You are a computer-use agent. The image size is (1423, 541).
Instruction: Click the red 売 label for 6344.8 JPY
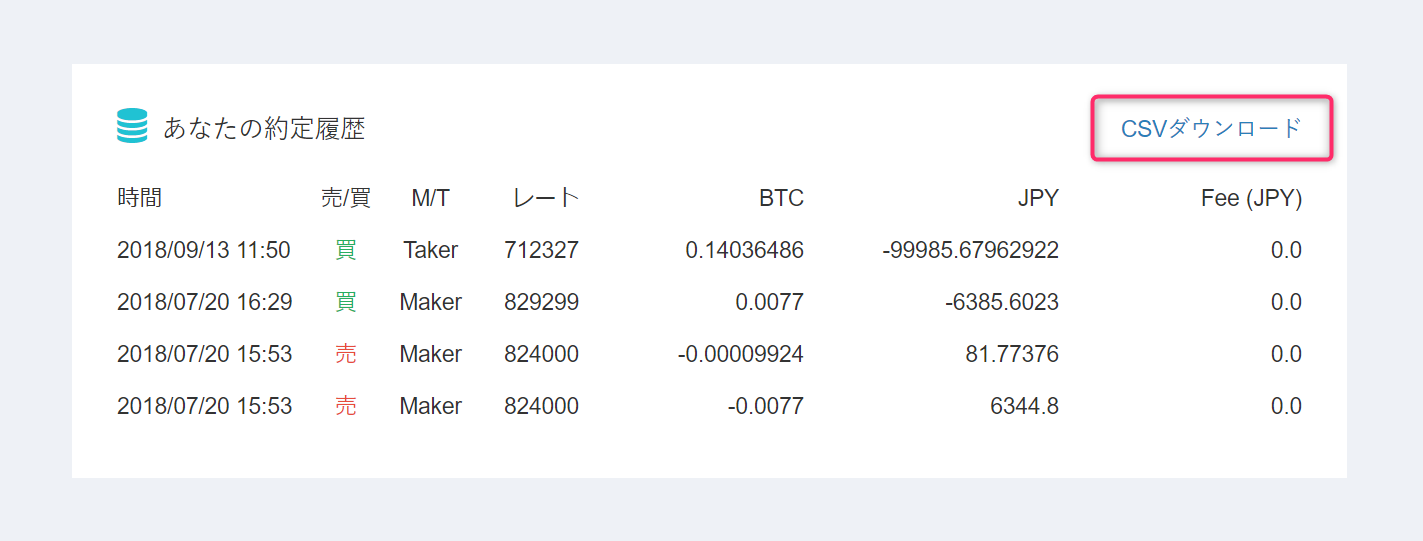[345, 406]
